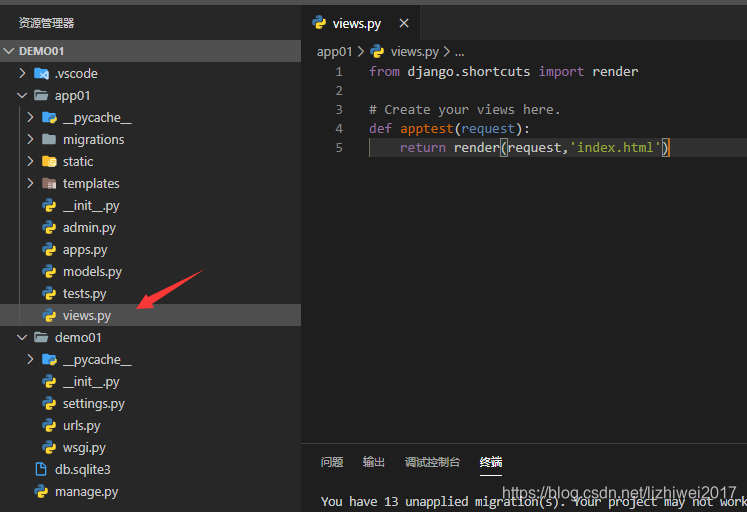The width and height of the screenshot is (747, 512).
Task: Click the demo01 open folder icon
Action: pos(41,337)
